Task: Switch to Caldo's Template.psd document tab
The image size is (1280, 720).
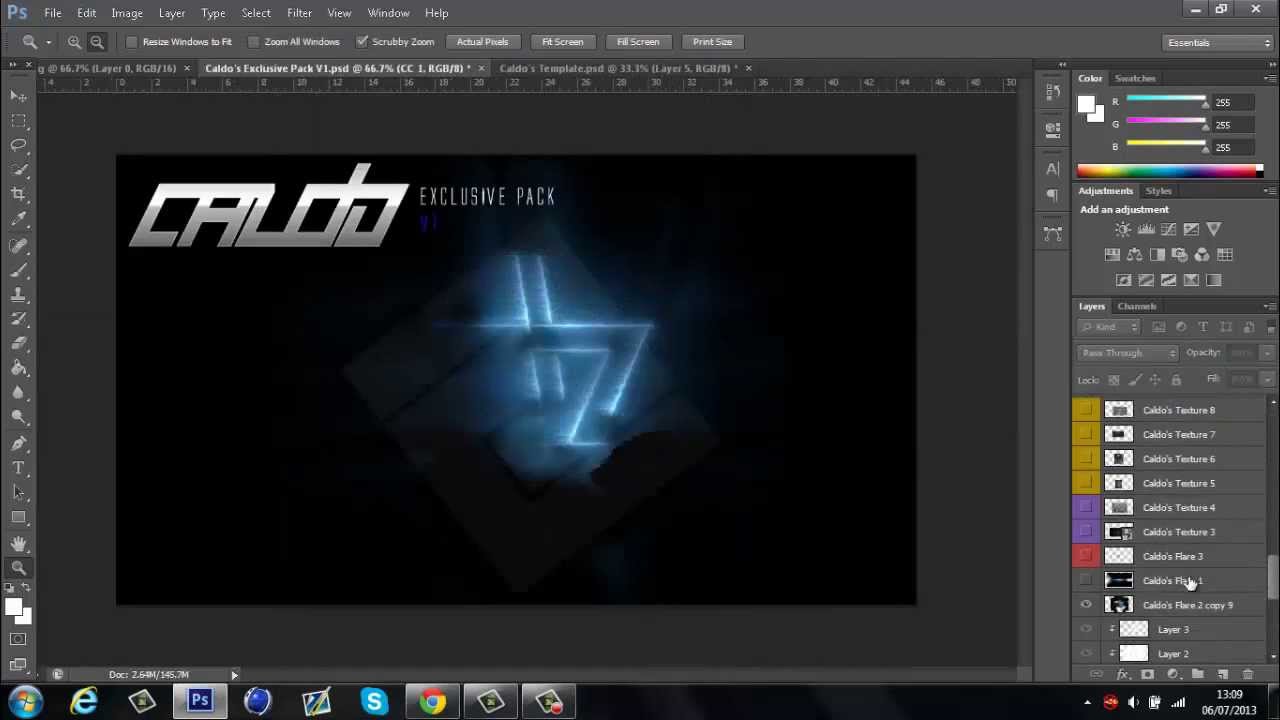Action: 618,68
